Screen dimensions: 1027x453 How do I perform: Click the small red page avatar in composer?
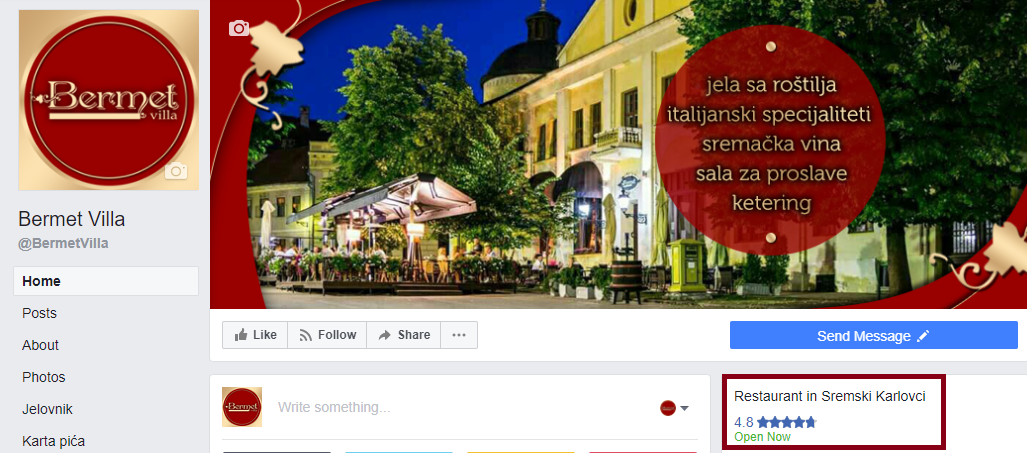(667, 408)
